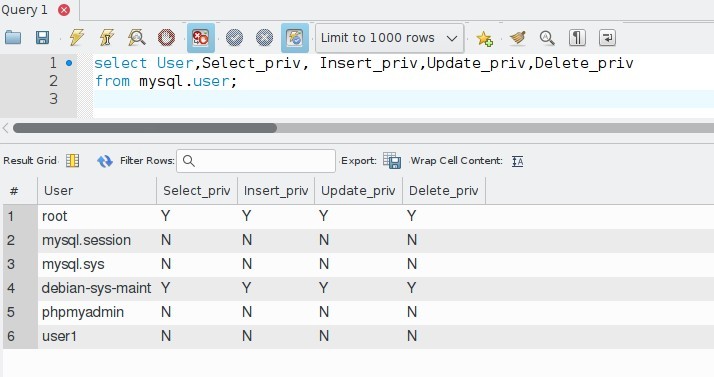Screen dimensions: 714x377
Task: Focus the Filter Rows search field
Action: 256,161
